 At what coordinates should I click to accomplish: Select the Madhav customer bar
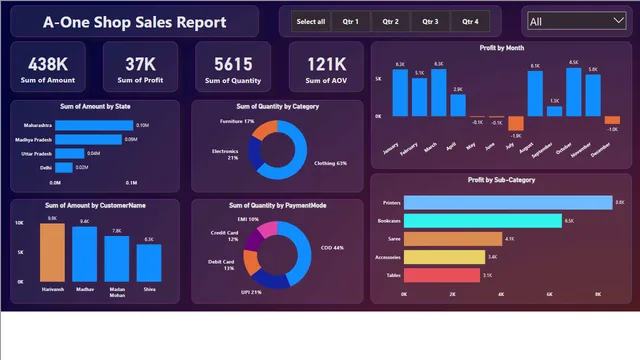[x=84, y=254]
